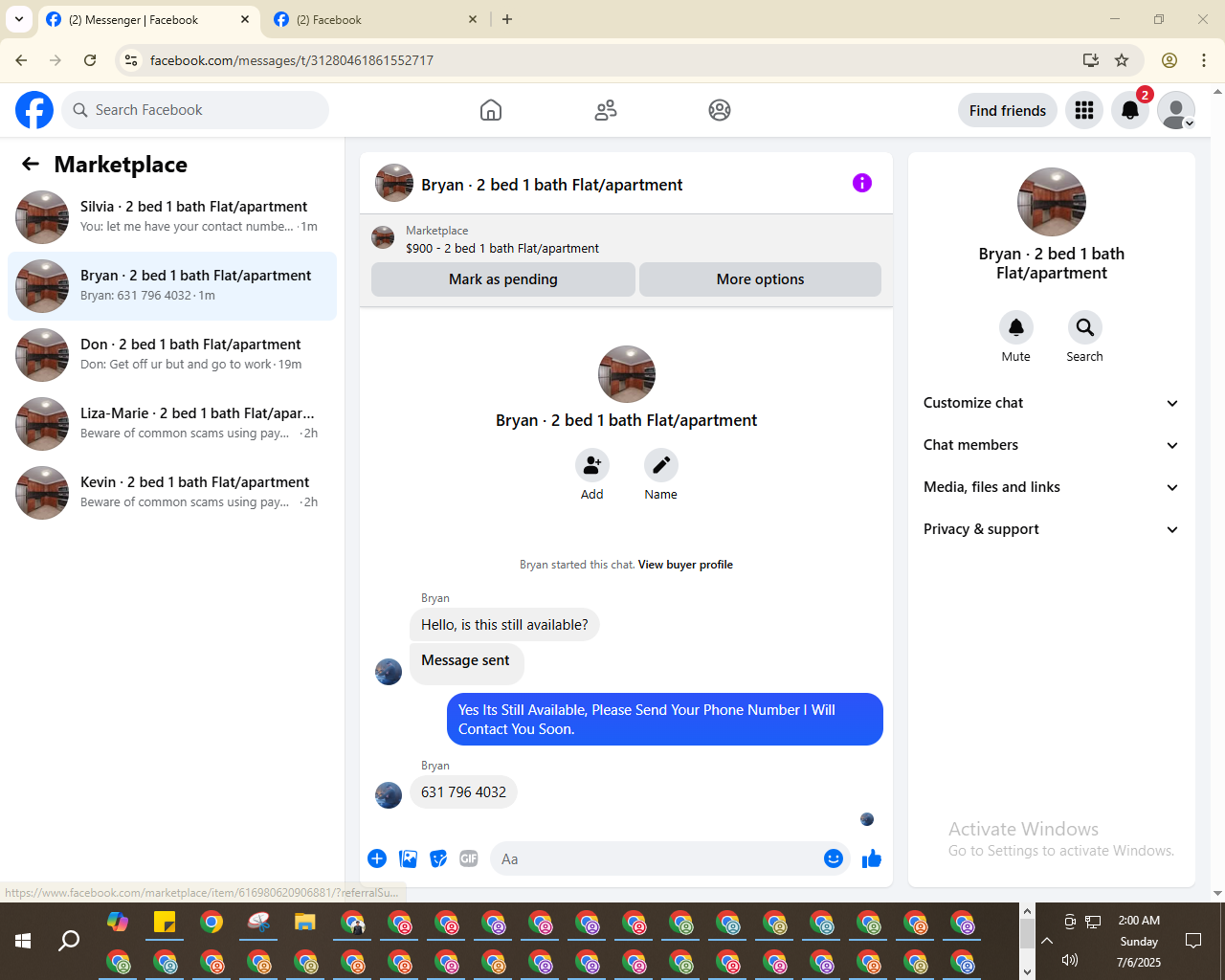This screenshot has width=1225, height=980.
Task: Search within the conversation
Action: [1084, 327]
